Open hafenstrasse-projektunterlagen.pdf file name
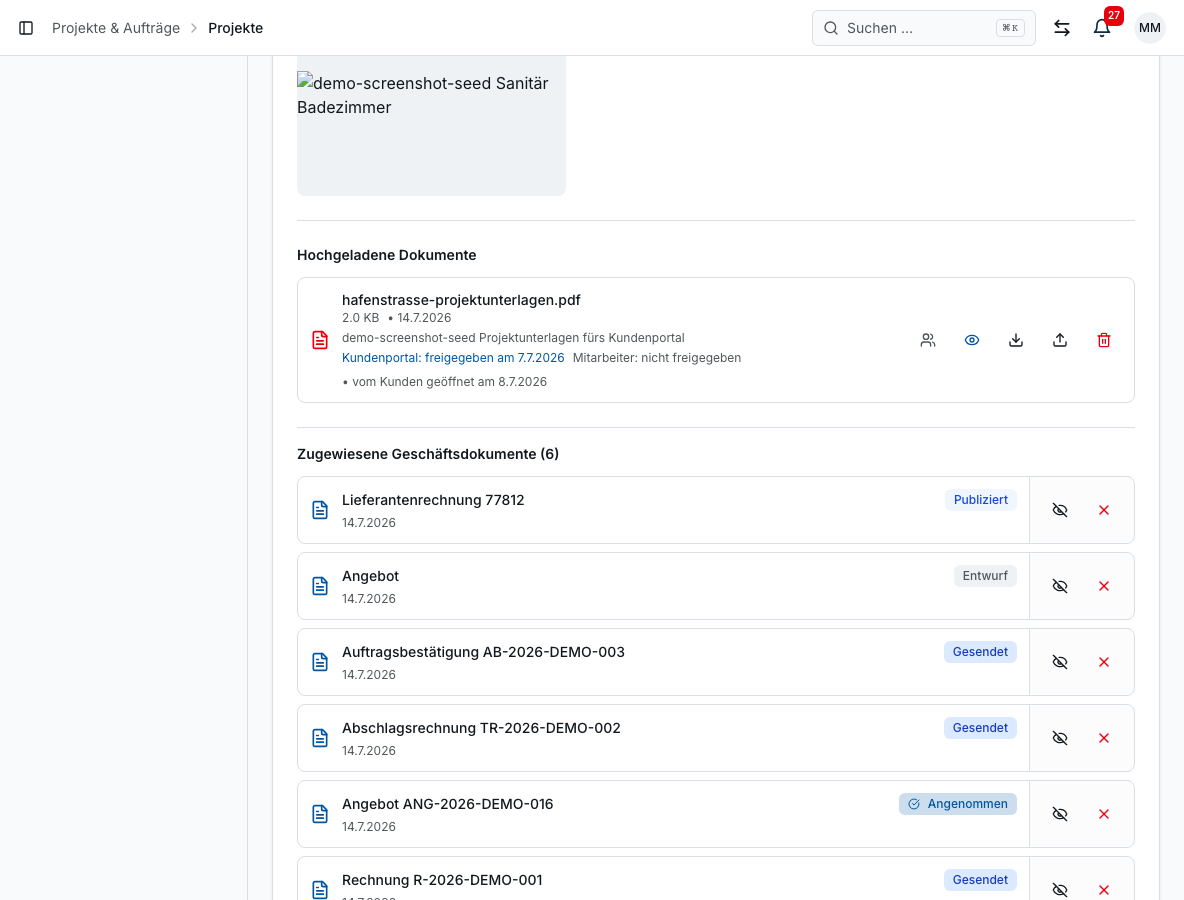Screen dimensions: 1184x900 tap(461, 300)
